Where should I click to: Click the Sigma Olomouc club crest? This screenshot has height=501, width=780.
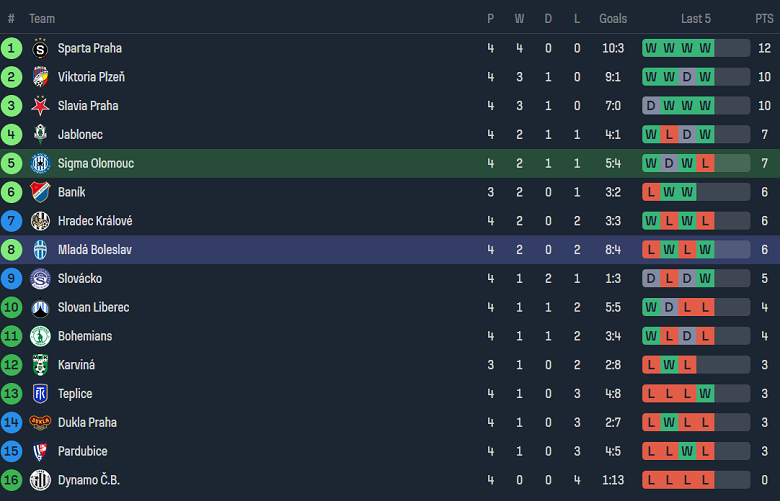[x=40, y=164]
